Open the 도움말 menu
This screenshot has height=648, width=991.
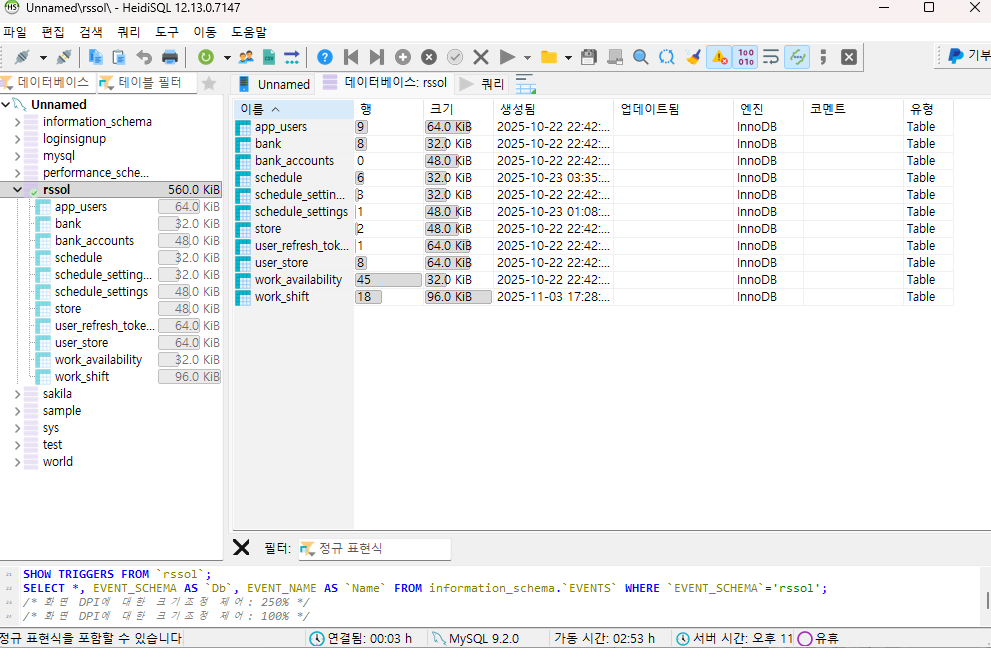(x=249, y=32)
